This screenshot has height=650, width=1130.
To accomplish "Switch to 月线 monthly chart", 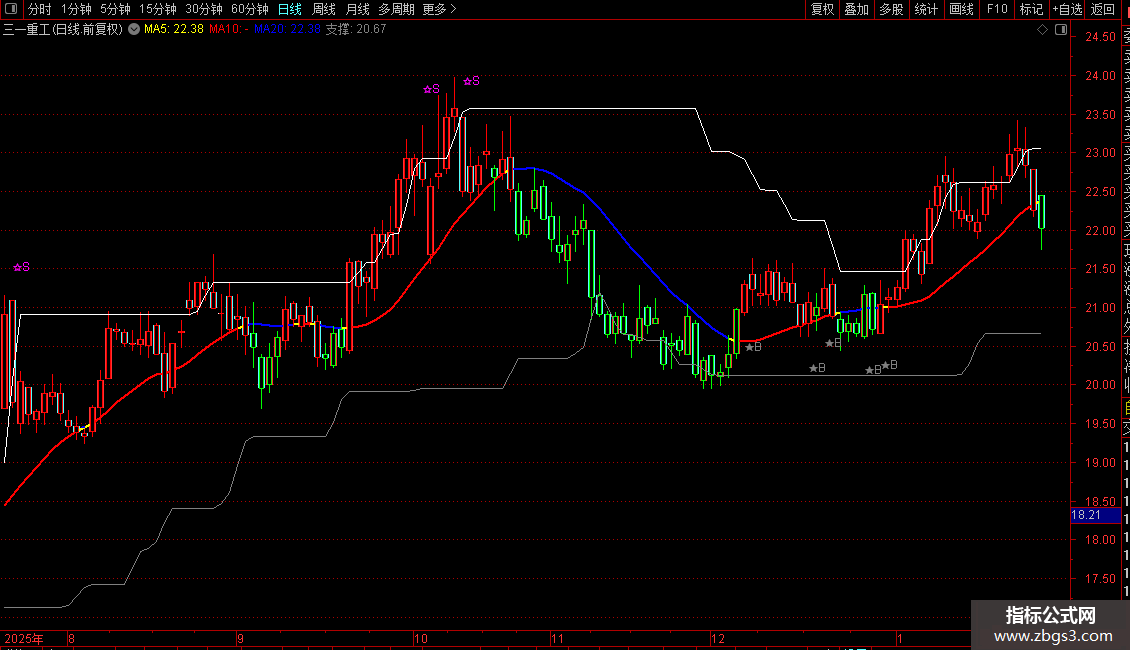I will tap(357, 9).
